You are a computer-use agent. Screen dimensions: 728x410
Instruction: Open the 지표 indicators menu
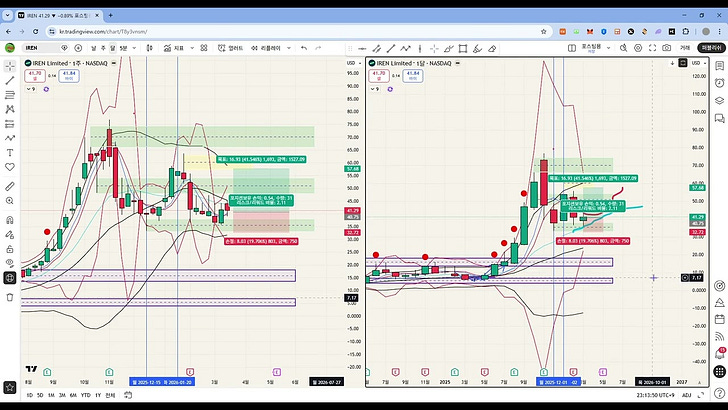click(x=174, y=48)
